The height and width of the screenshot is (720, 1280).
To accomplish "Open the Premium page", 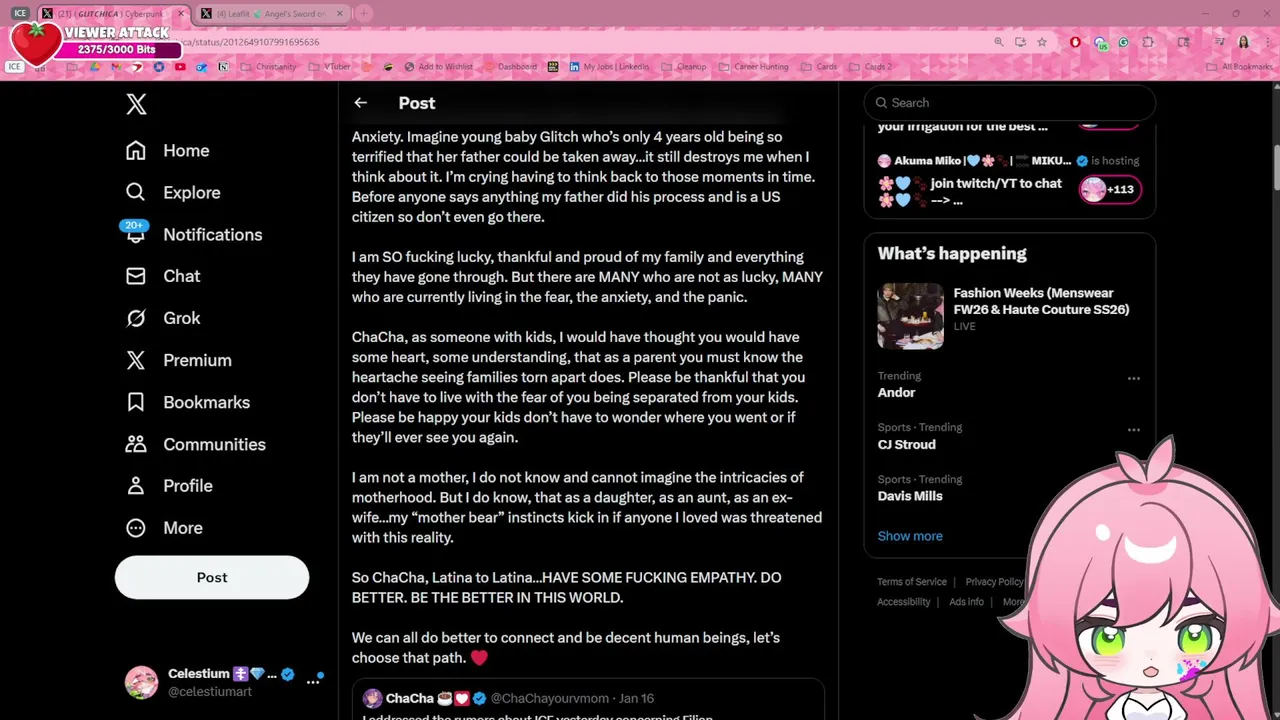I will pos(179,360).
